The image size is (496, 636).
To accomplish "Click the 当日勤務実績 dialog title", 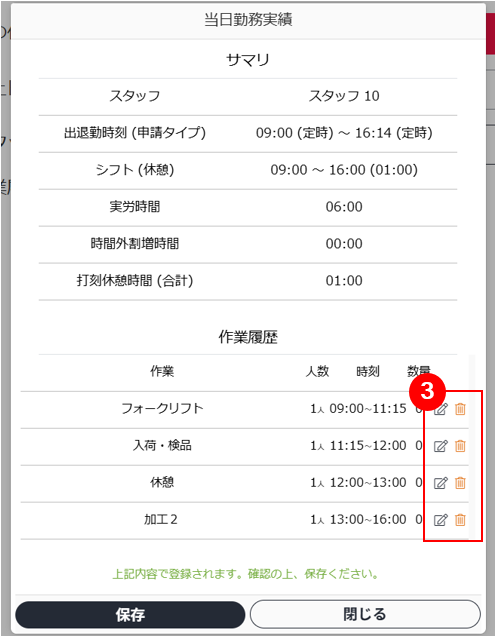I will (x=248, y=19).
